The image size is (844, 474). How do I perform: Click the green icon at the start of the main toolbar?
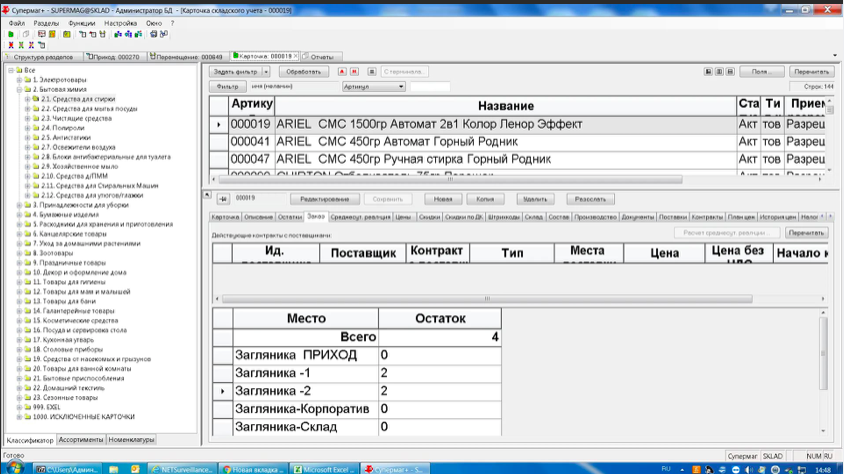(x=11, y=34)
